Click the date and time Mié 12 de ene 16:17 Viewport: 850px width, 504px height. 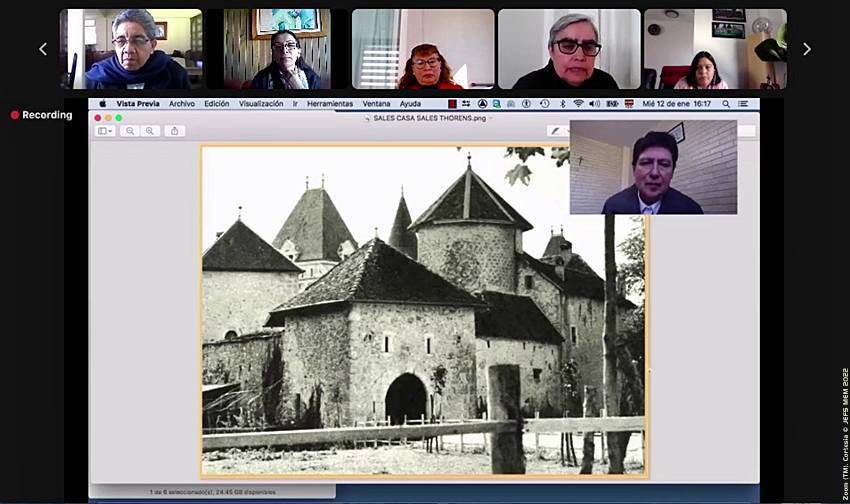(x=677, y=104)
